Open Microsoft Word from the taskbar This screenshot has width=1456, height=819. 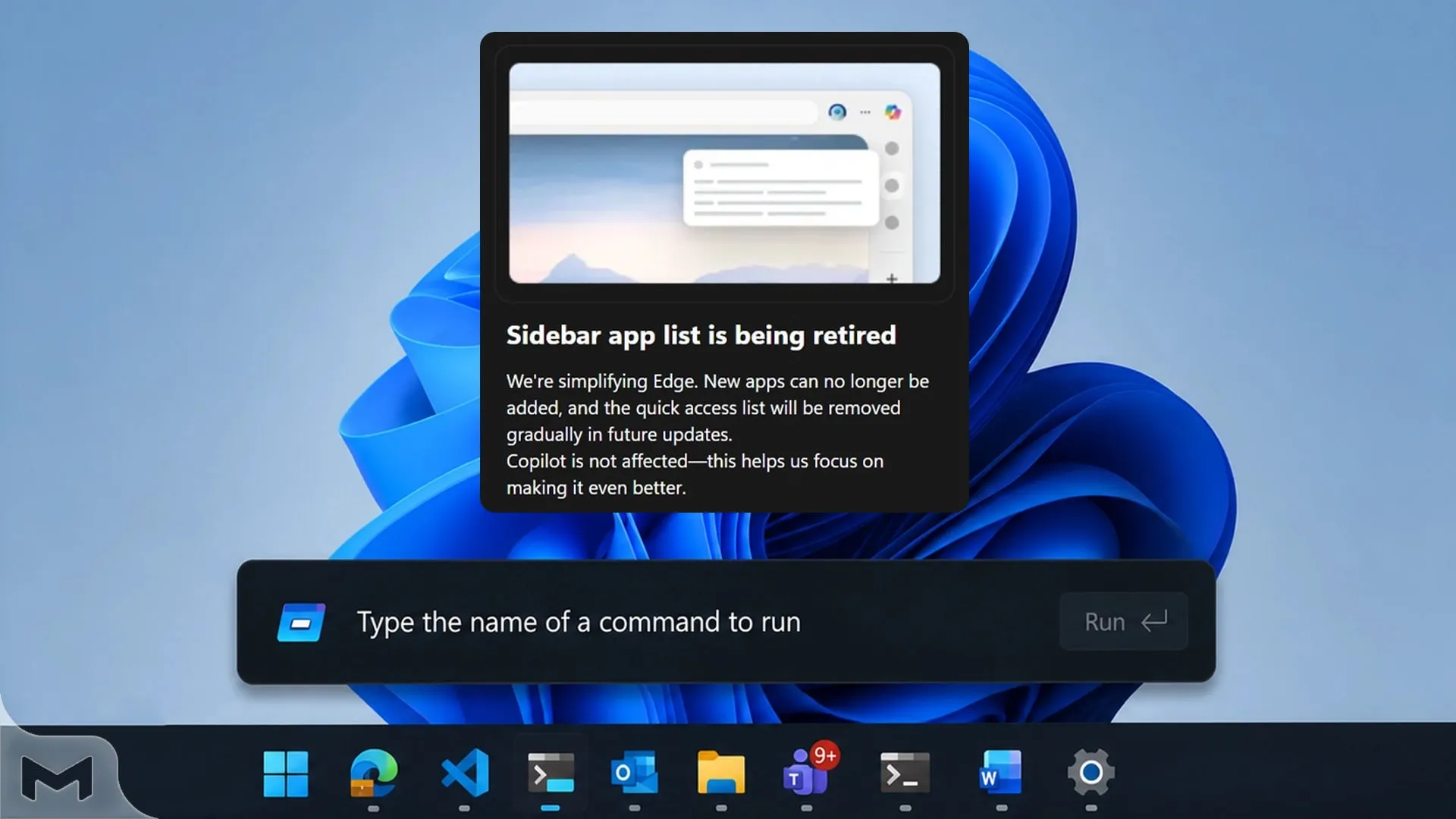tap(1000, 773)
